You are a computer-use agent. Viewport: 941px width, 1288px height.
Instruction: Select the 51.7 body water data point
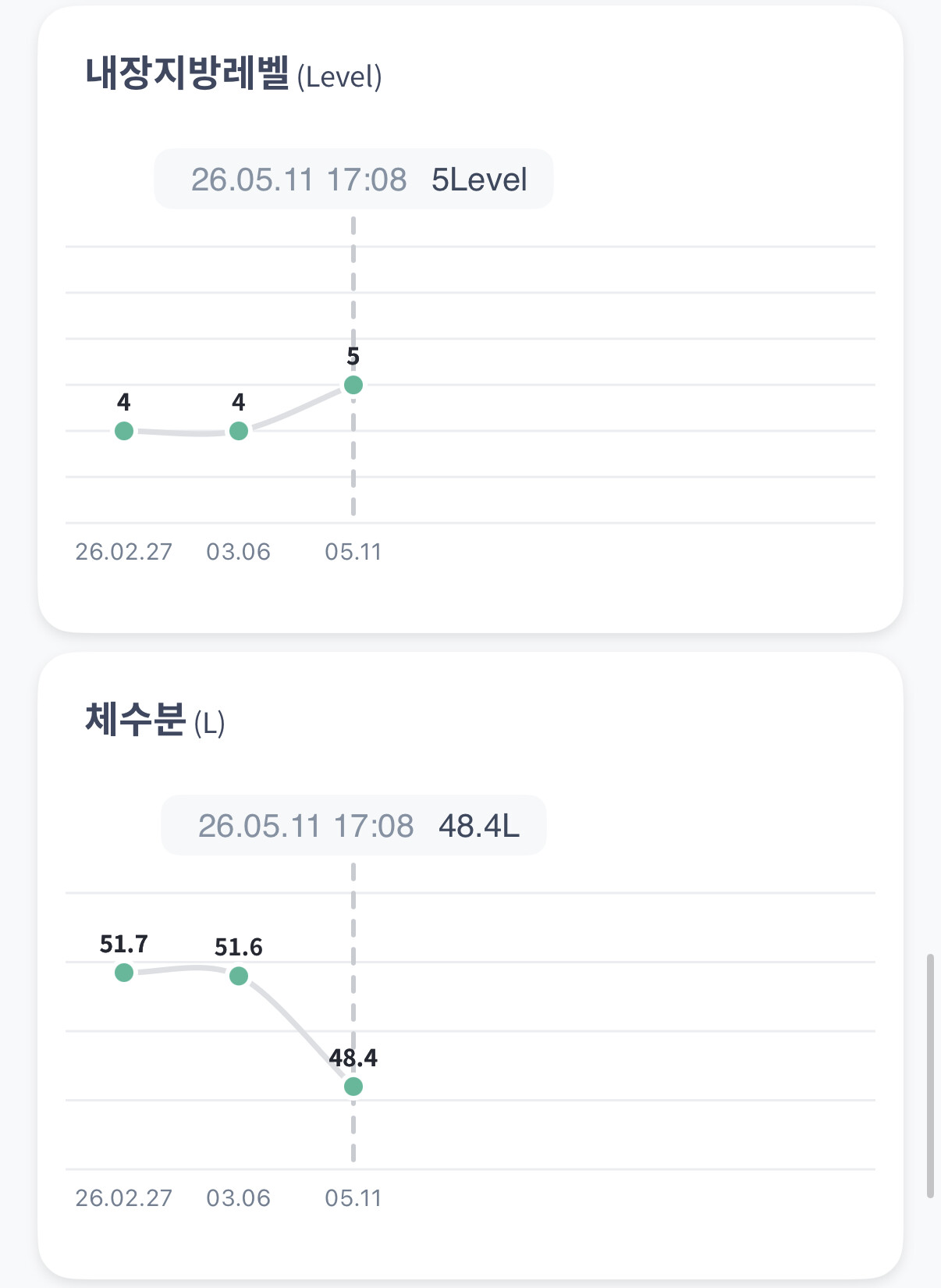tap(124, 973)
